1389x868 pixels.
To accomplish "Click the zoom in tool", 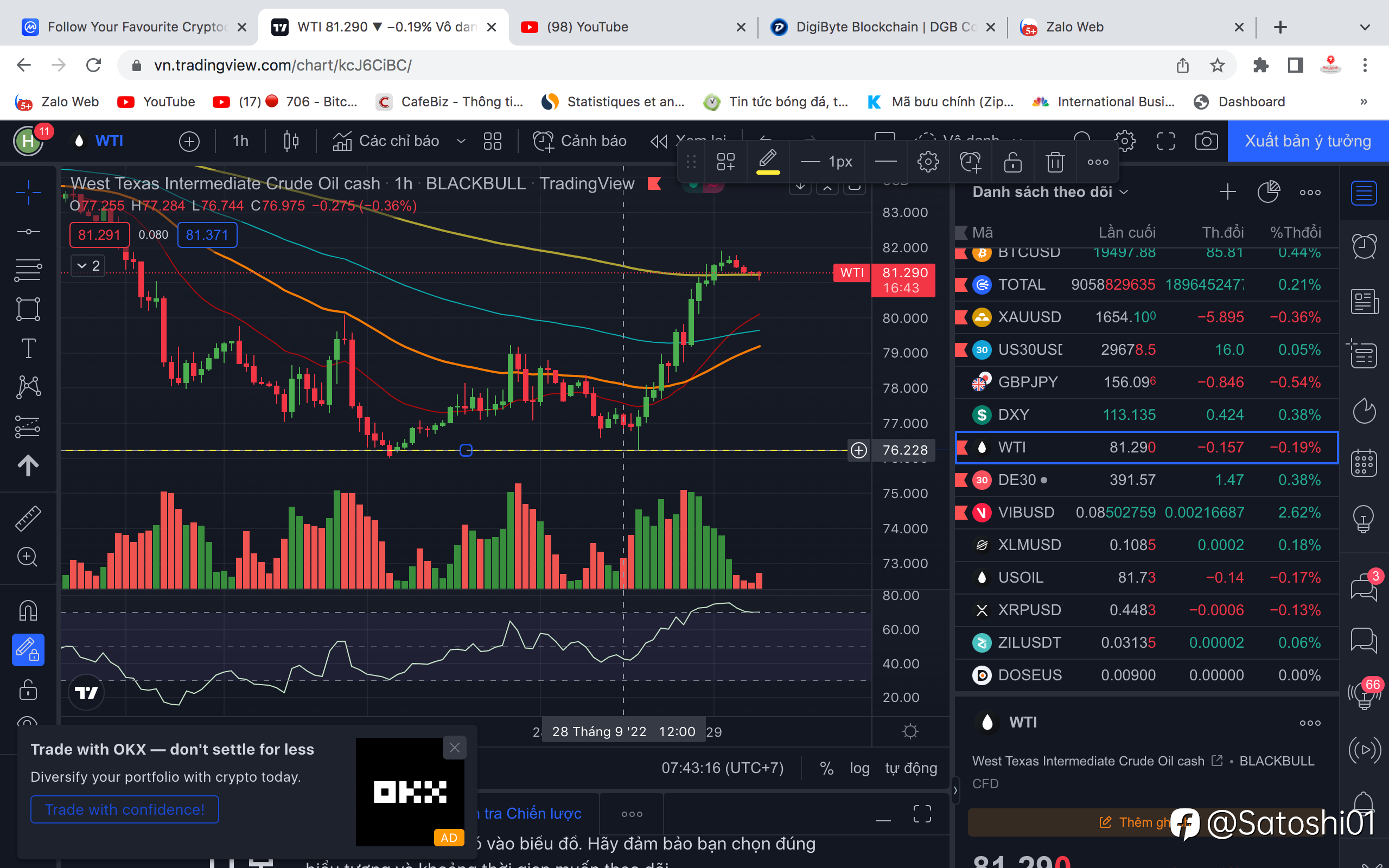I will point(28,556).
